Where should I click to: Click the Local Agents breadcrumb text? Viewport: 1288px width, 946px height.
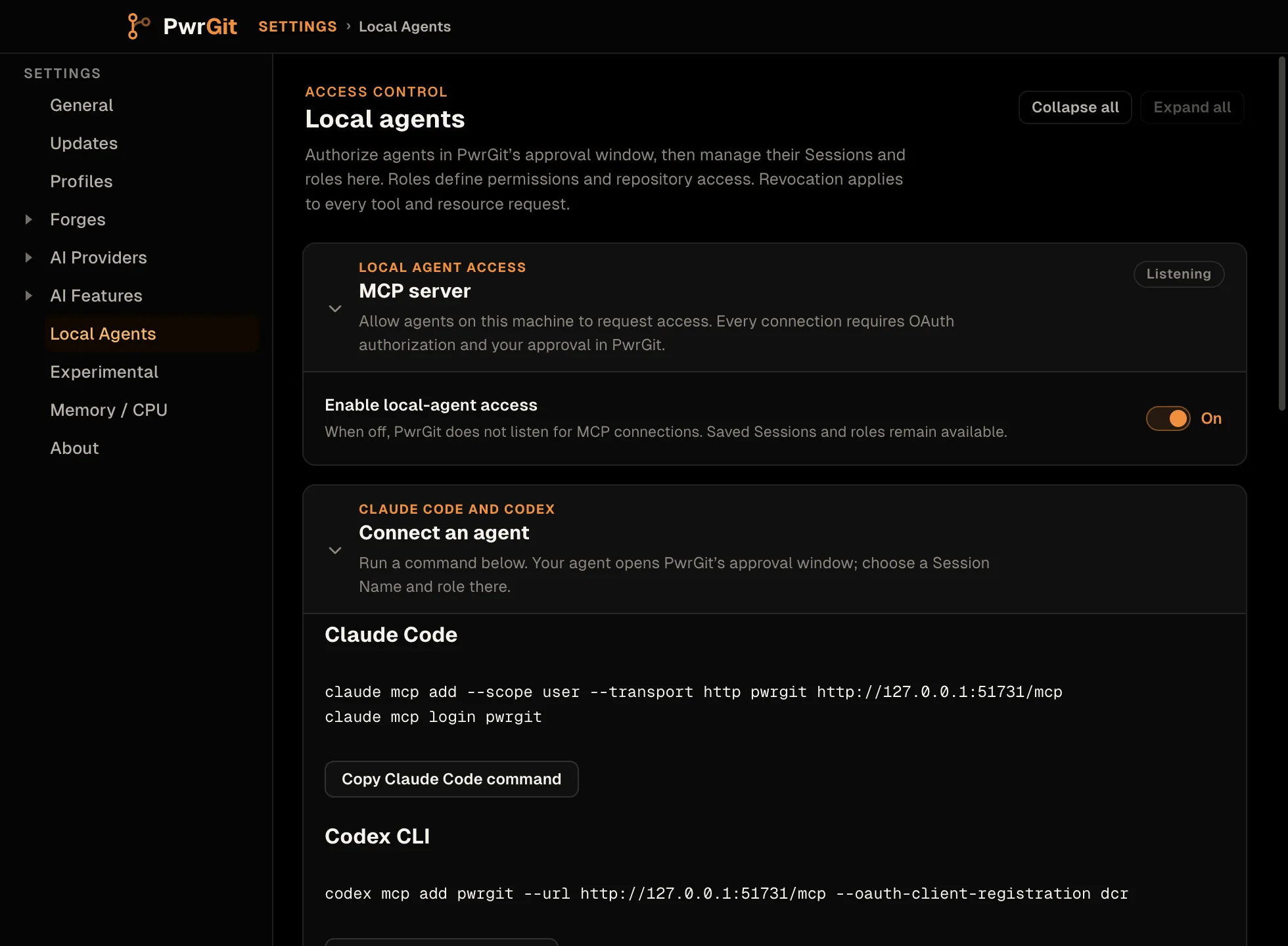click(405, 26)
